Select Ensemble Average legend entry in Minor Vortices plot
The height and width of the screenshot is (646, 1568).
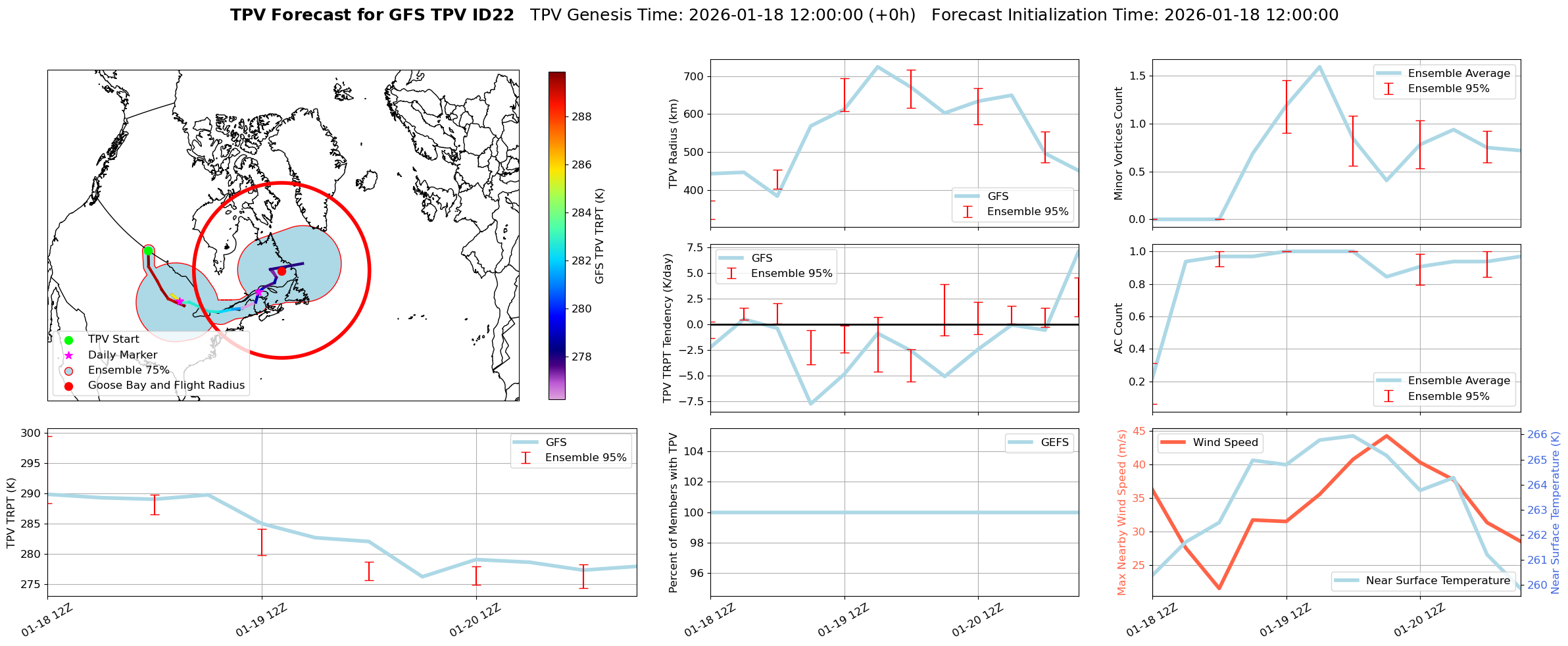click(1458, 74)
